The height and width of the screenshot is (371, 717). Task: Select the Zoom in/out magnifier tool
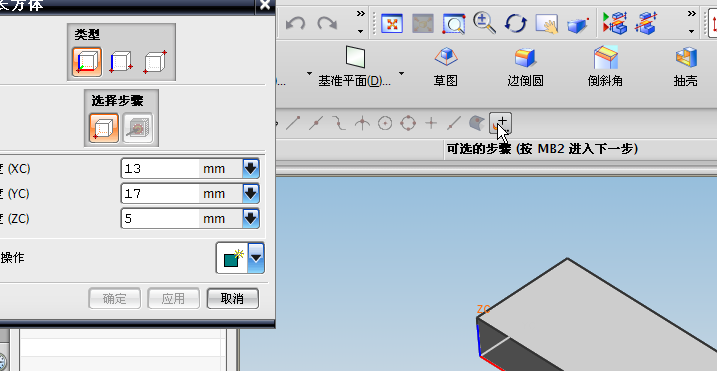click(x=484, y=22)
